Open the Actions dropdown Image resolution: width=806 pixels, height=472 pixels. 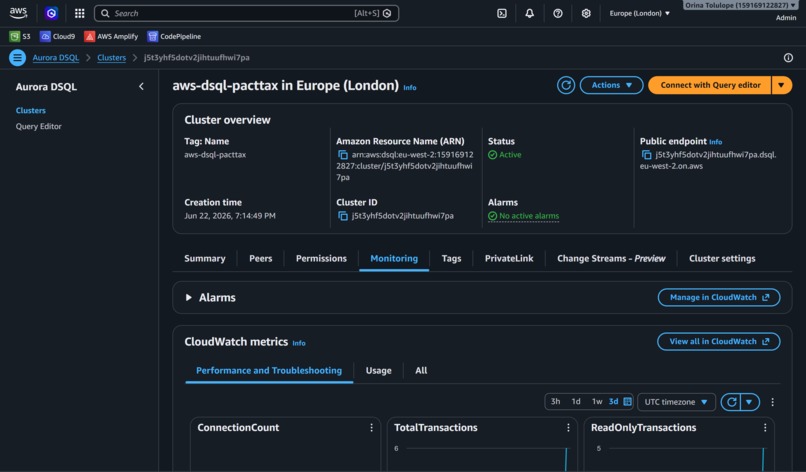coord(612,85)
